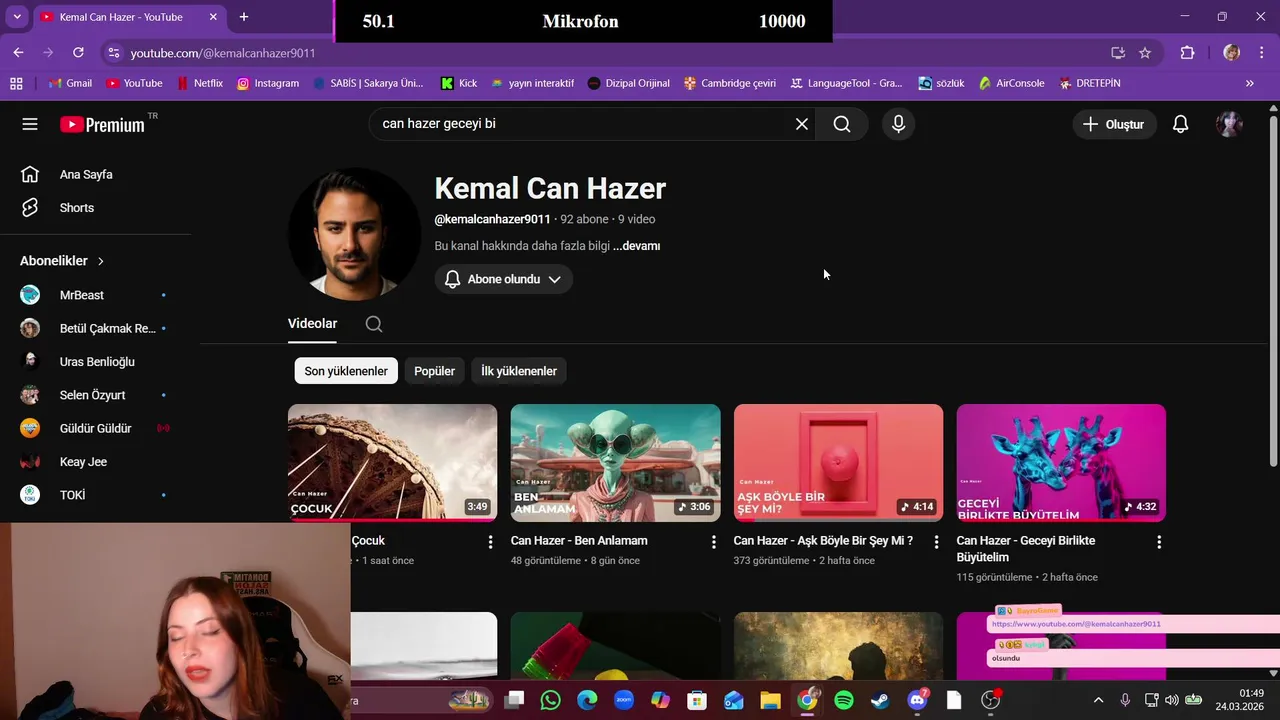
Task: Open the YouTube guide hamburger menu
Action: (x=30, y=124)
